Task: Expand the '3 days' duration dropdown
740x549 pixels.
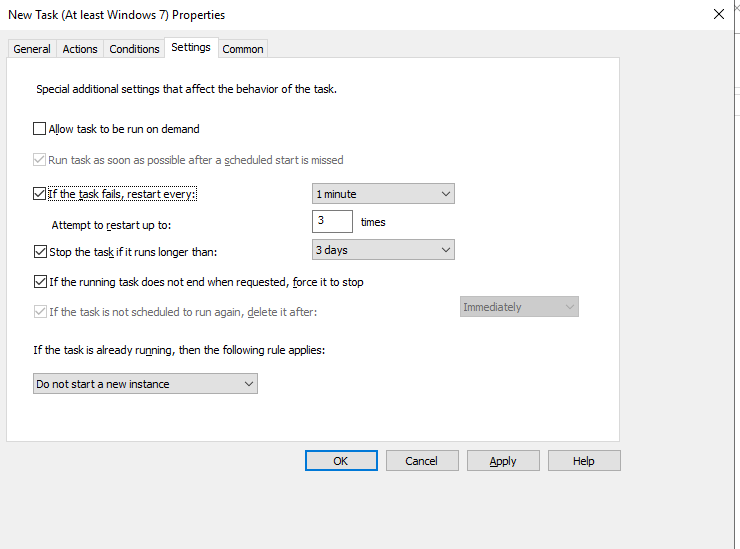Action: click(x=383, y=250)
